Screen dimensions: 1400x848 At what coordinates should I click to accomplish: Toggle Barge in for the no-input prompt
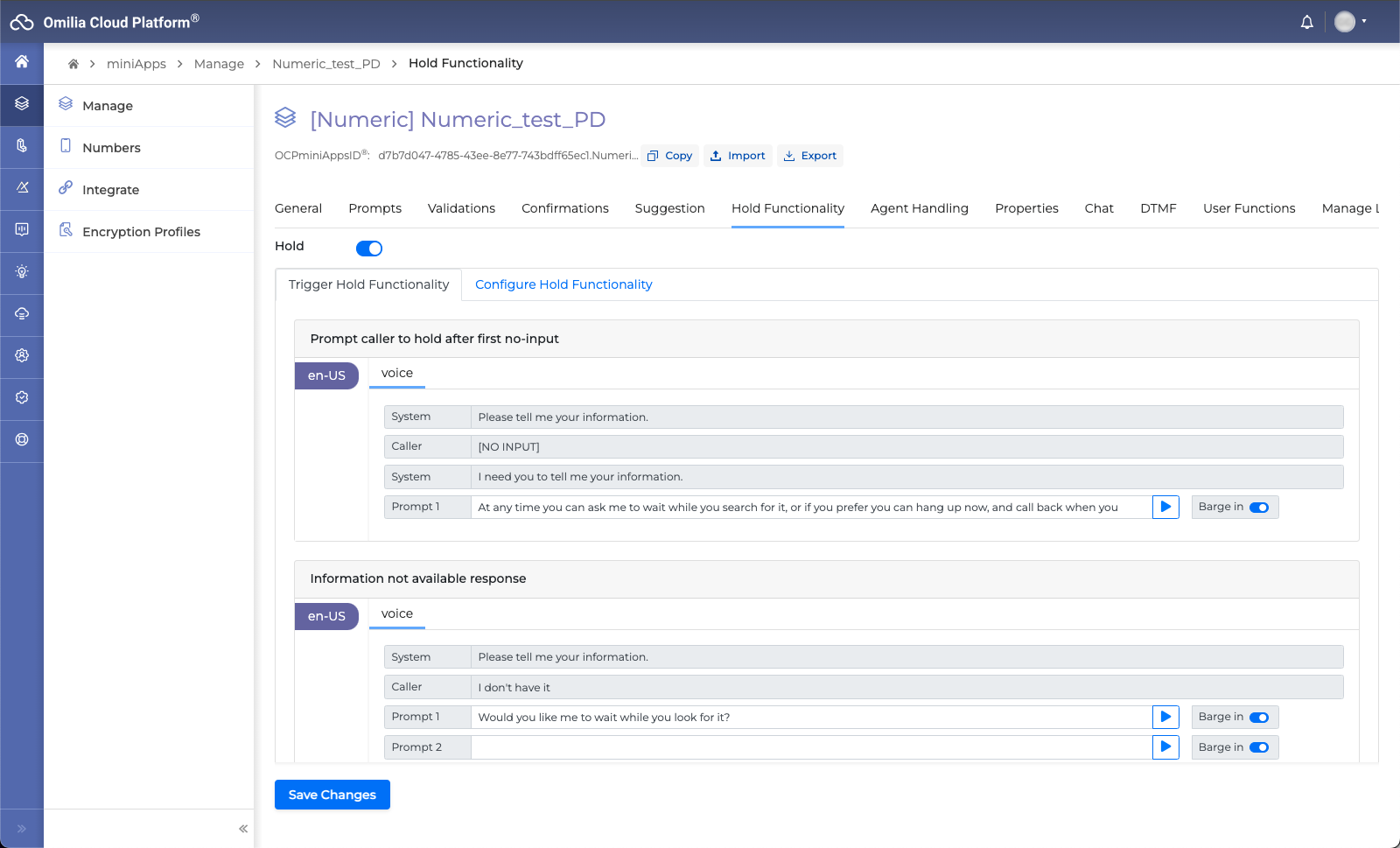1259,508
